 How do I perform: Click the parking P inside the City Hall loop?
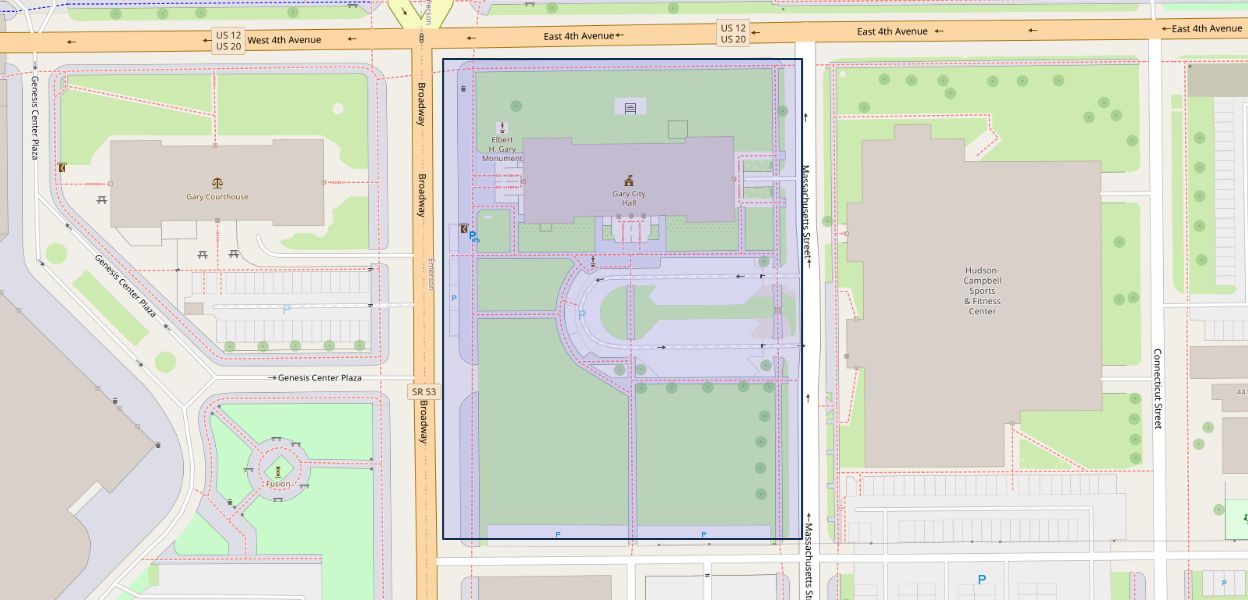coord(582,314)
